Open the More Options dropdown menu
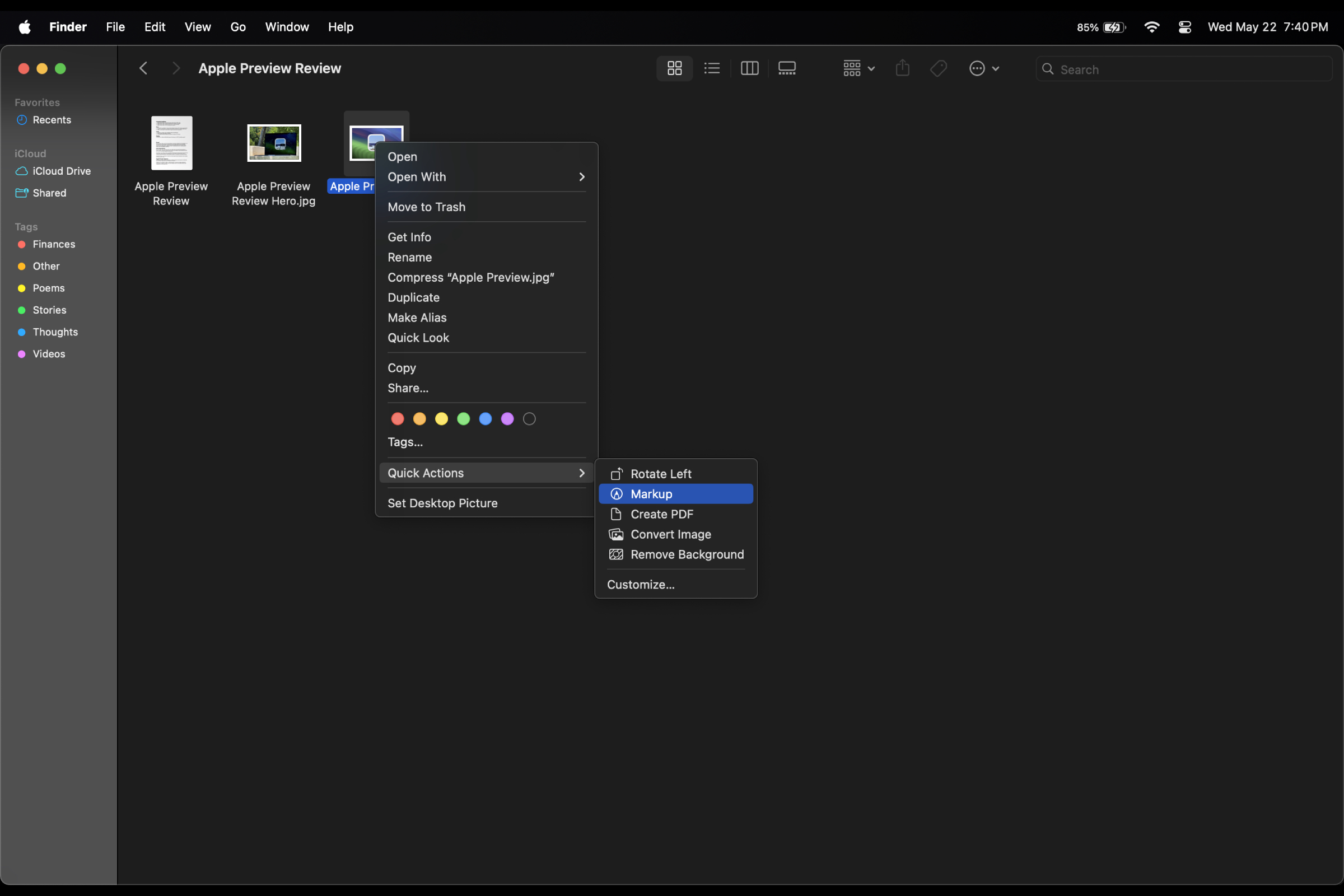Screen dimensions: 1344x896 click(984, 68)
